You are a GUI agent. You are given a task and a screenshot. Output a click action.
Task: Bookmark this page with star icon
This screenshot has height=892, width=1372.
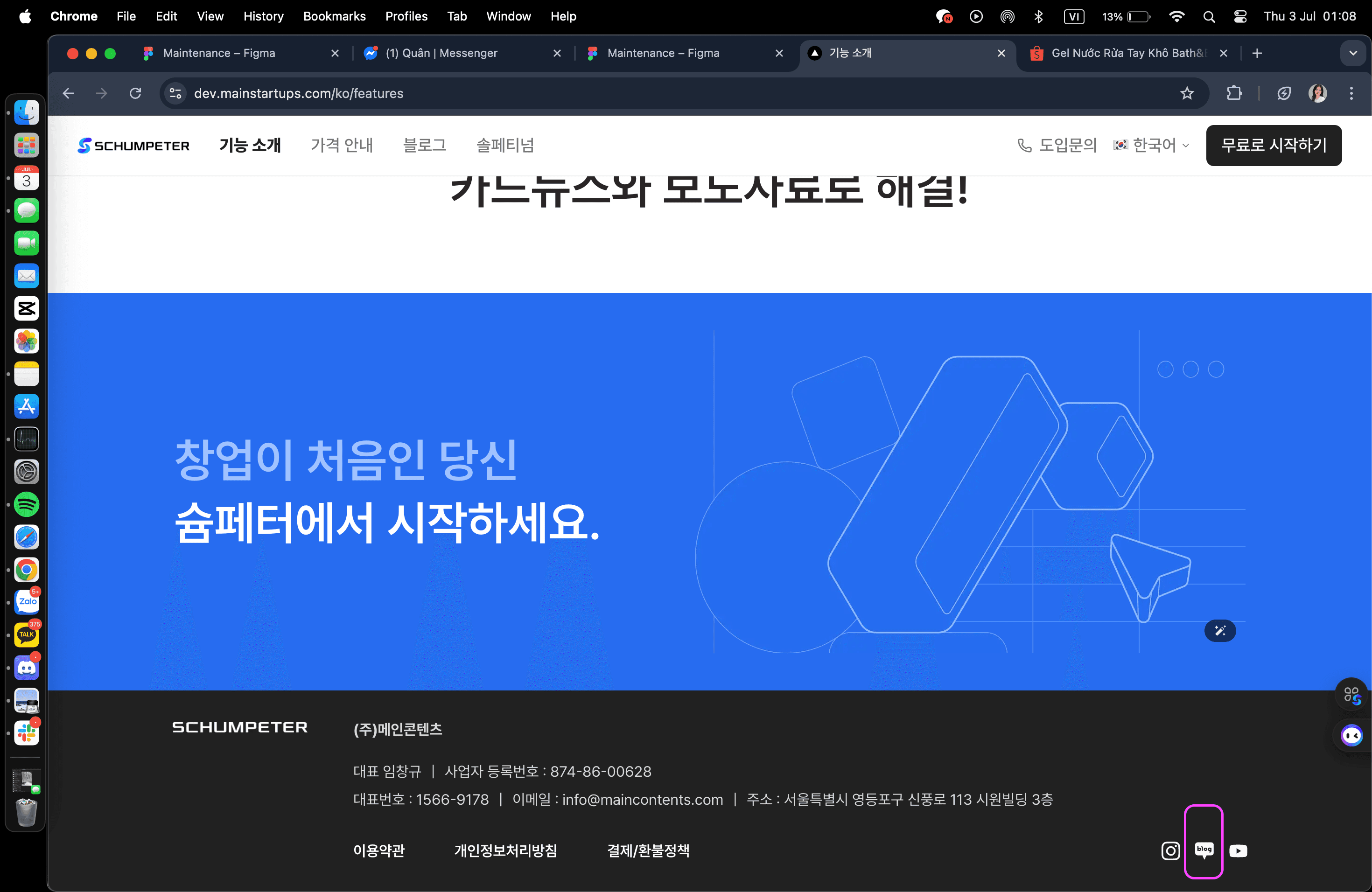click(x=1186, y=93)
